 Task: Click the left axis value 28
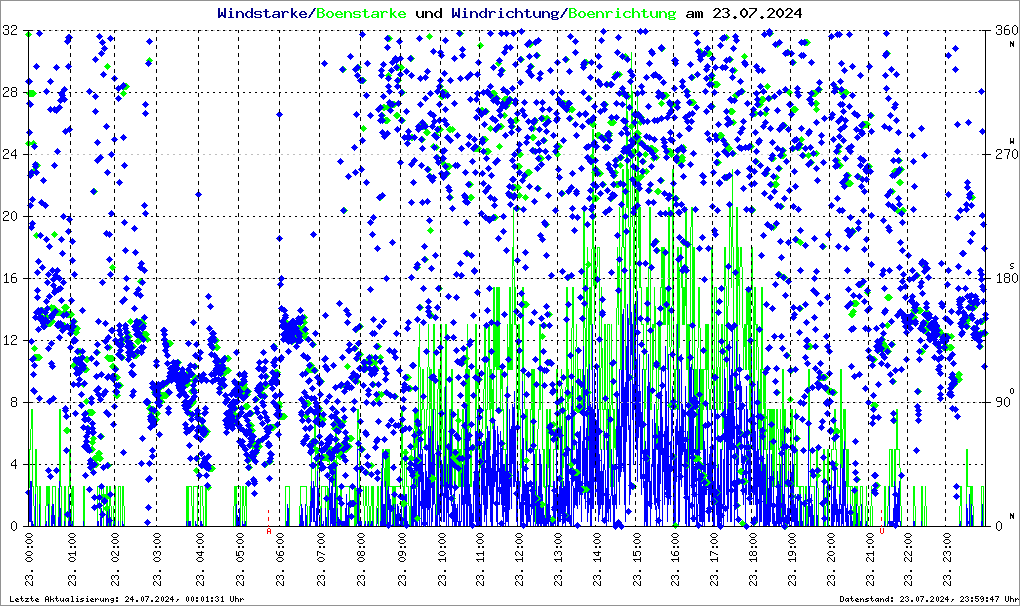[10, 92]
